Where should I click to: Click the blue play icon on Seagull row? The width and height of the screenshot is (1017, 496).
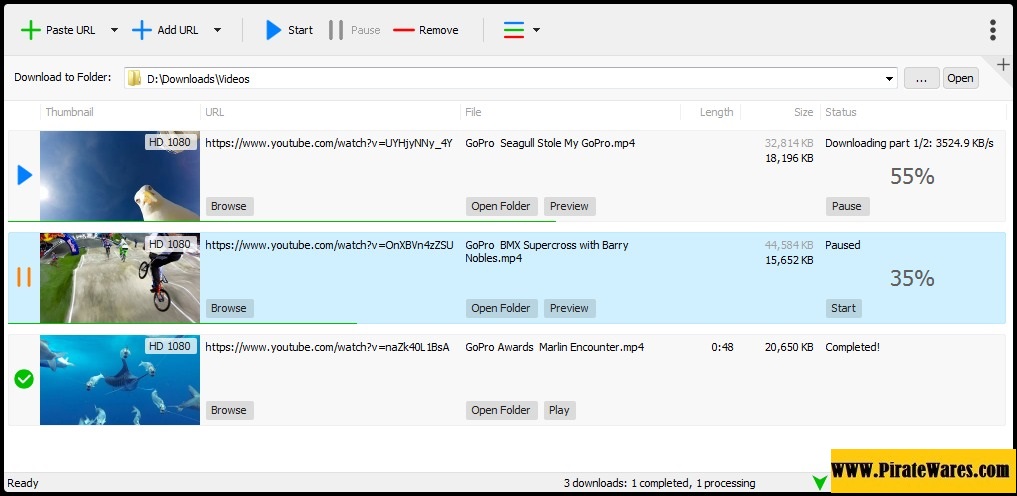pos(24,176)
